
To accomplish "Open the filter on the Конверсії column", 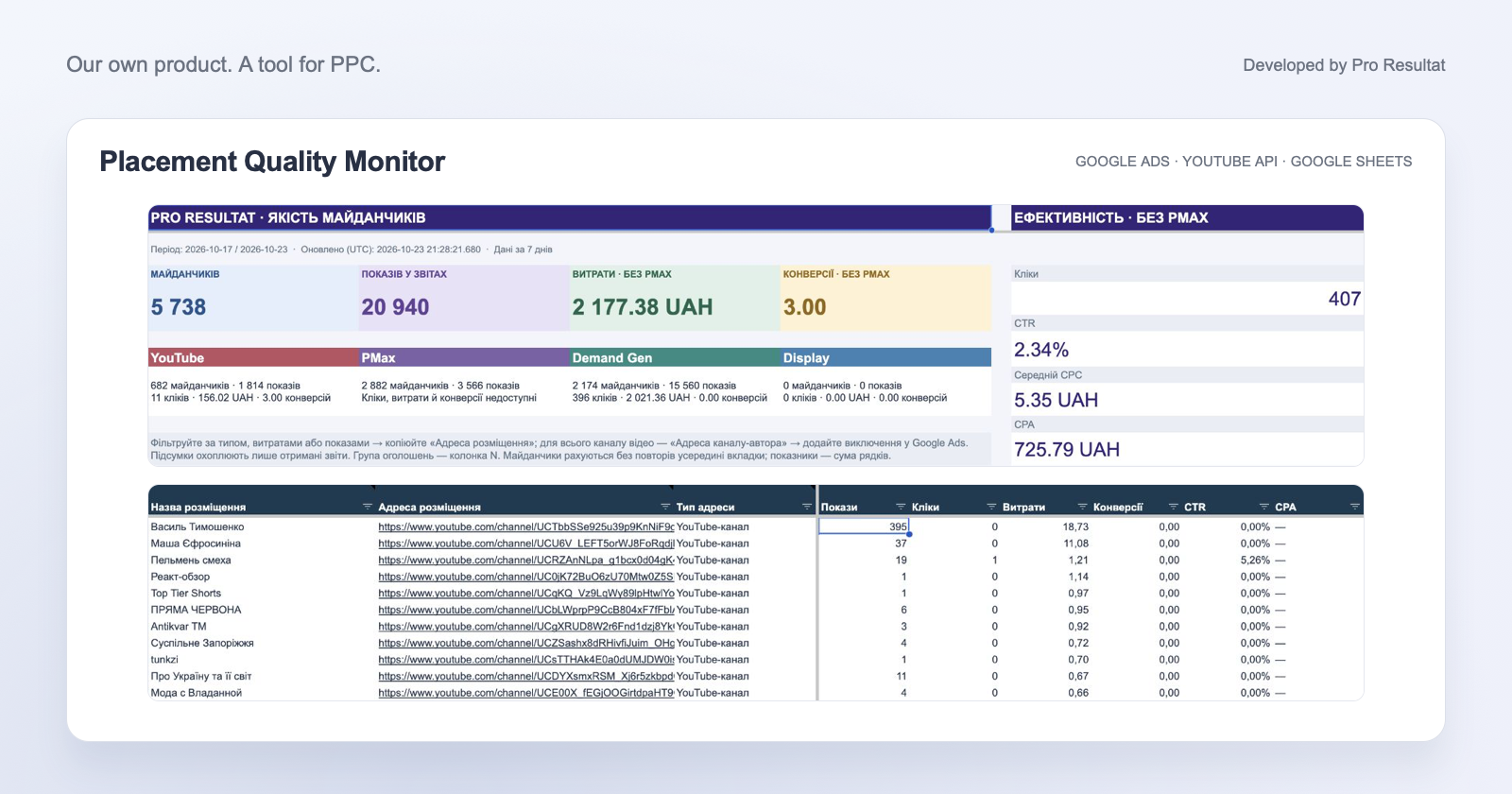I will point(1173,508).
